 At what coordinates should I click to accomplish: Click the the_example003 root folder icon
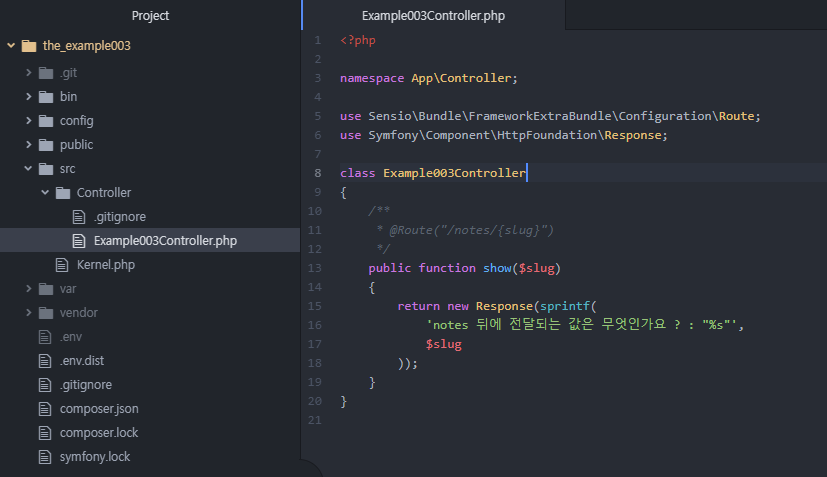[28, 46]
